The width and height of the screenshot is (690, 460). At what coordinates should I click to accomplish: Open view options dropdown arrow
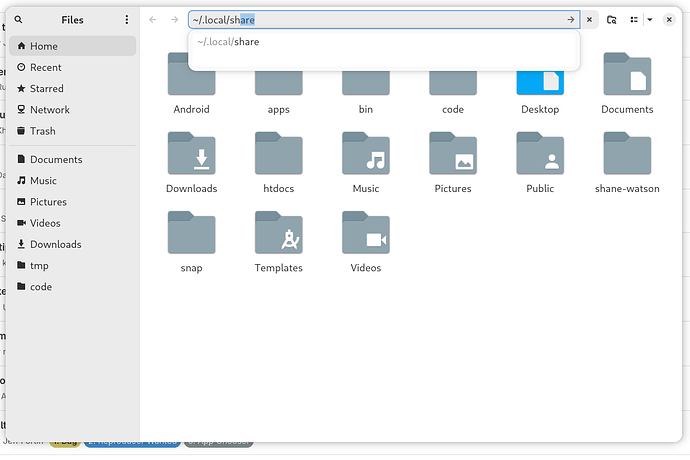(650, 20)
